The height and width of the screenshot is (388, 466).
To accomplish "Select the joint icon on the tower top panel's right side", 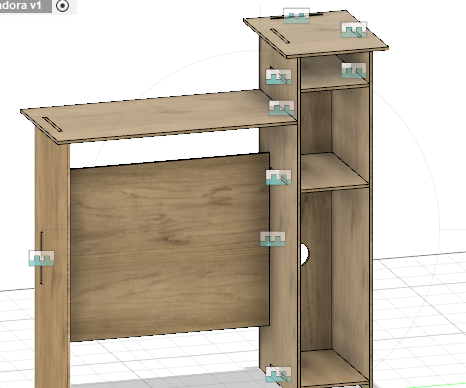I will pyautogui.click(x=354, y=30).
